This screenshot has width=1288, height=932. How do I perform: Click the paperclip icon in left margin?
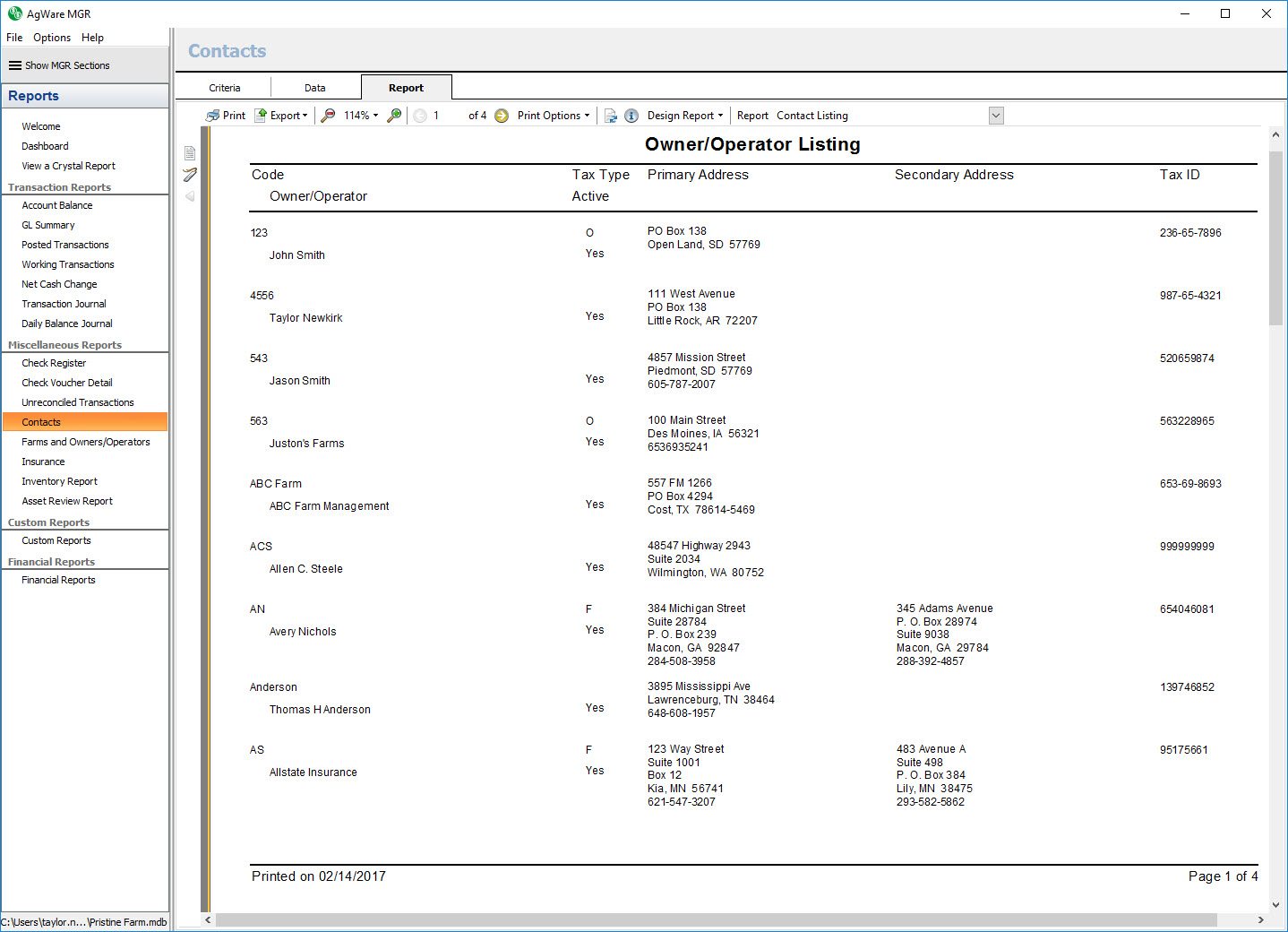(190, 175)
